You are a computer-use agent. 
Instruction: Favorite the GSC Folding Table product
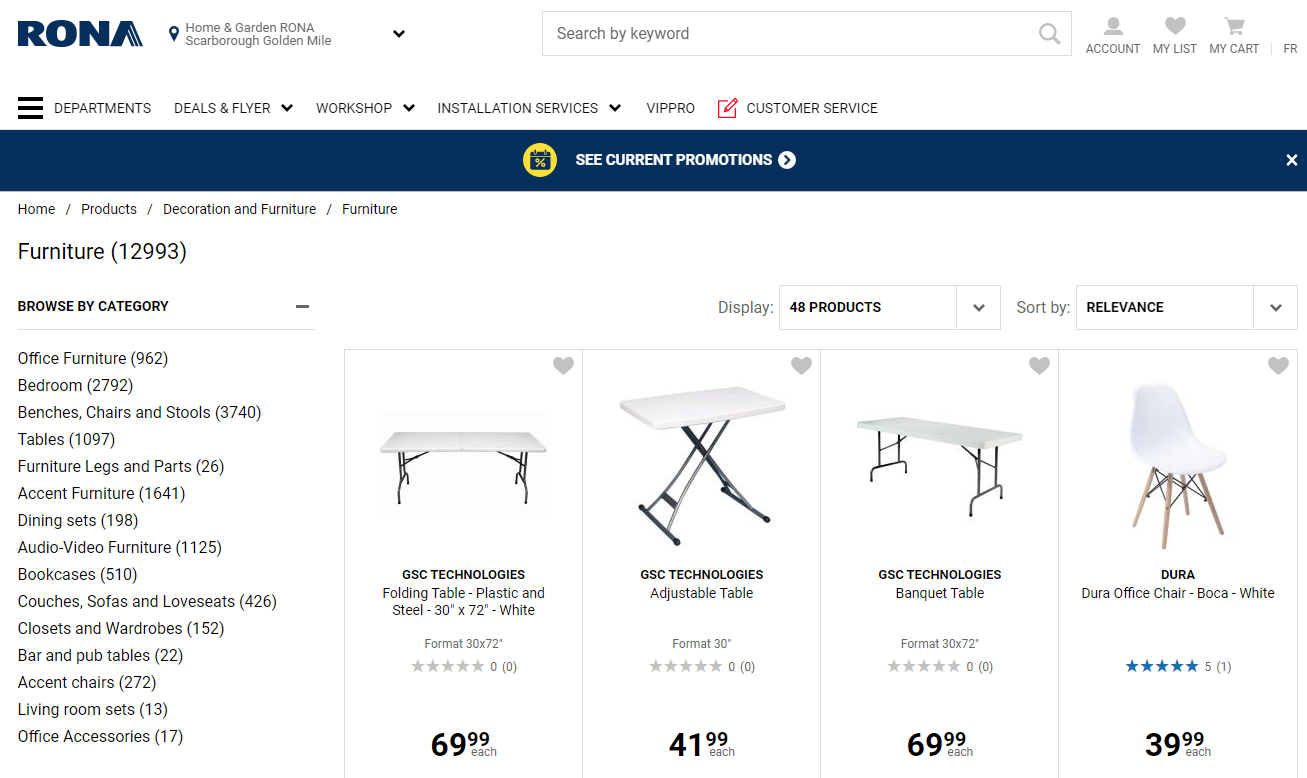pyautogui.click(x=563, y=366)
